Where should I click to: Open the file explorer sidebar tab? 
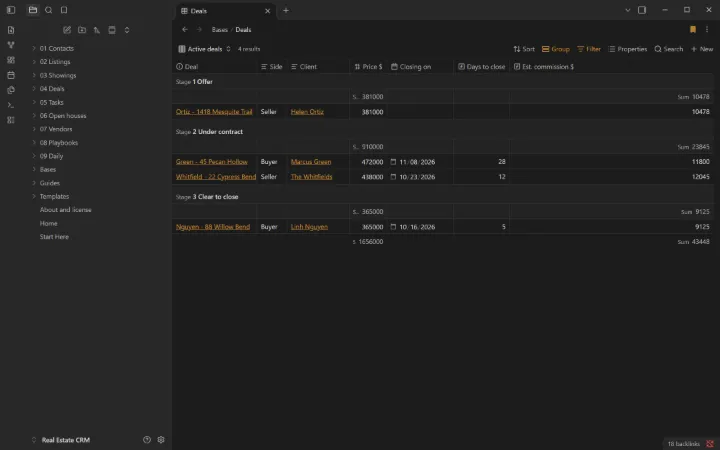(33, 10)
